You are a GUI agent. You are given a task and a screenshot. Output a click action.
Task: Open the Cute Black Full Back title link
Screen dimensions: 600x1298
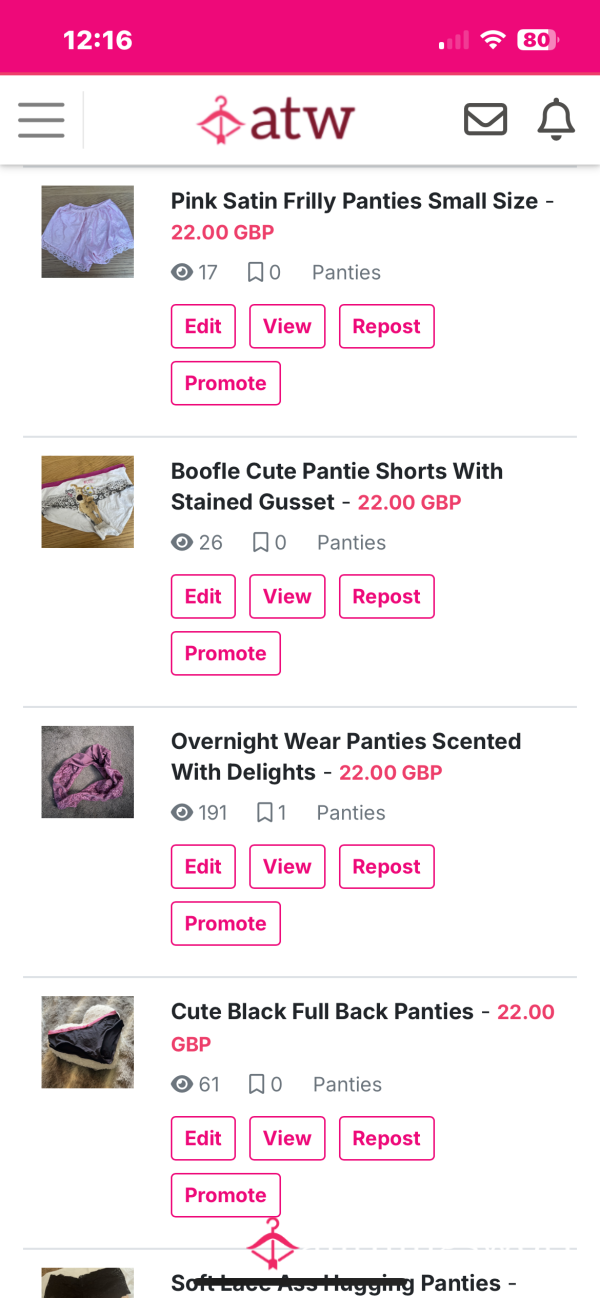pos(322,1012)
